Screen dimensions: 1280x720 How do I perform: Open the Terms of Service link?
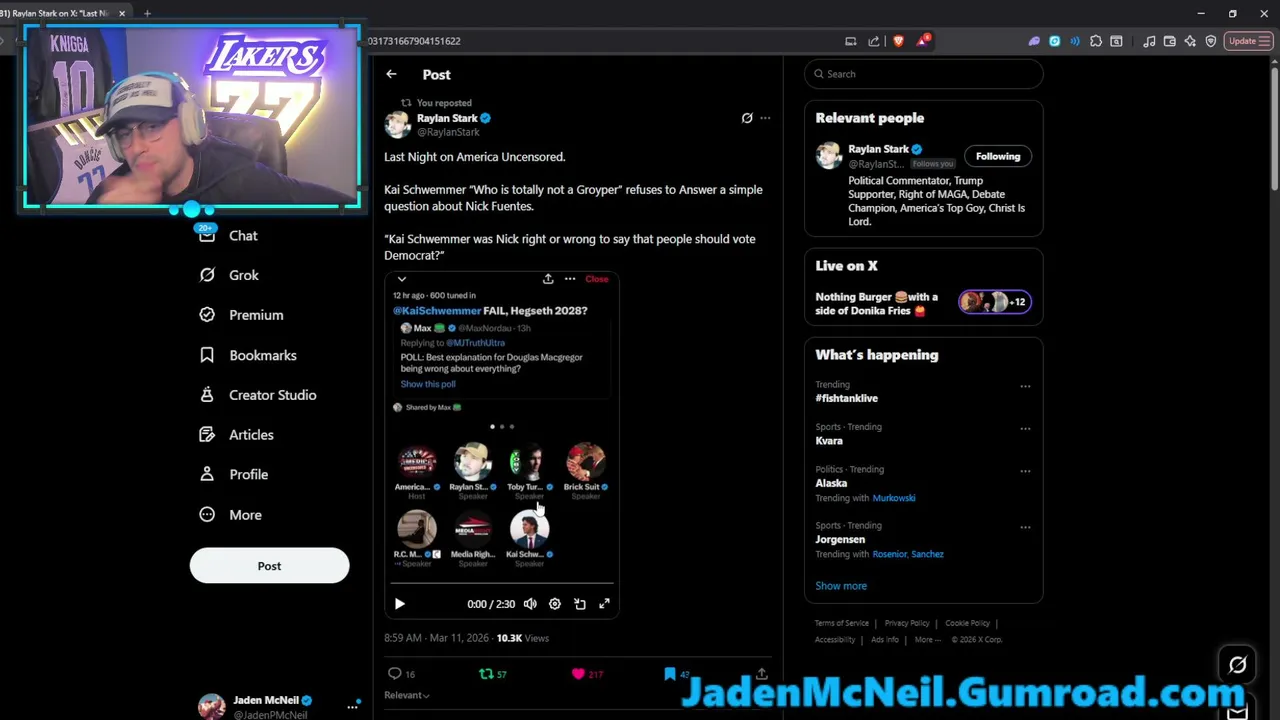842,623
